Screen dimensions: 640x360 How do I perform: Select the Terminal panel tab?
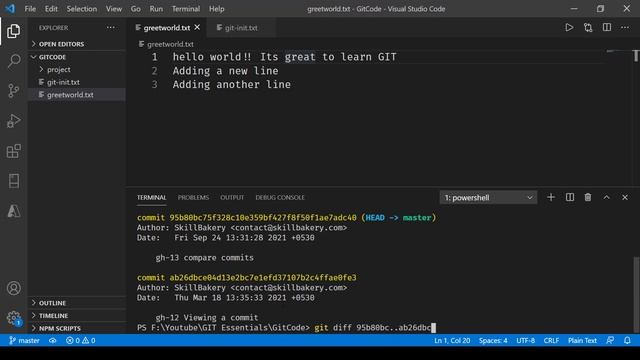click(151, 198)
